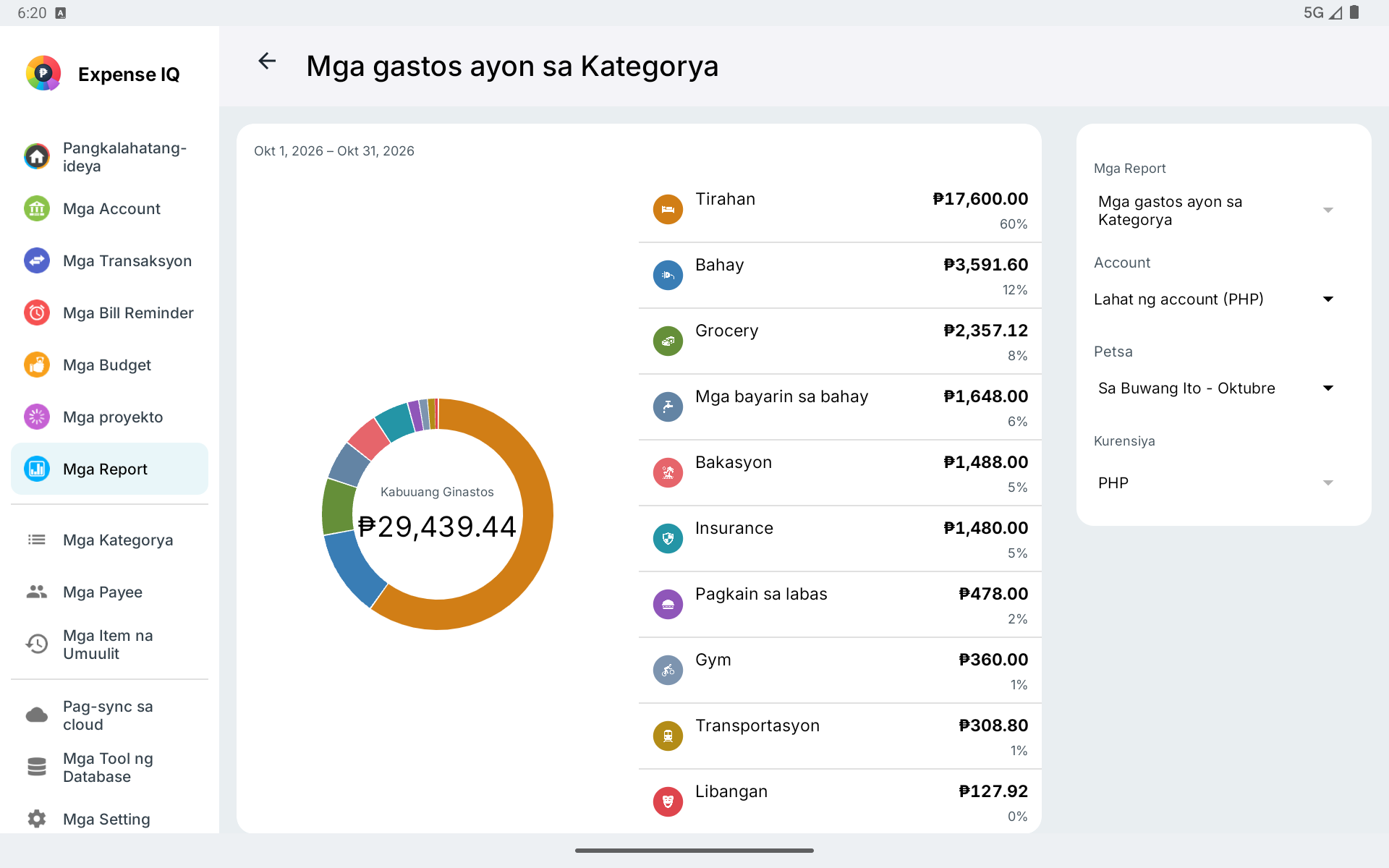Open Mga bayarin sa bahay row
Viewport: 1389px width, 868px height.
(x=840, y=407)
